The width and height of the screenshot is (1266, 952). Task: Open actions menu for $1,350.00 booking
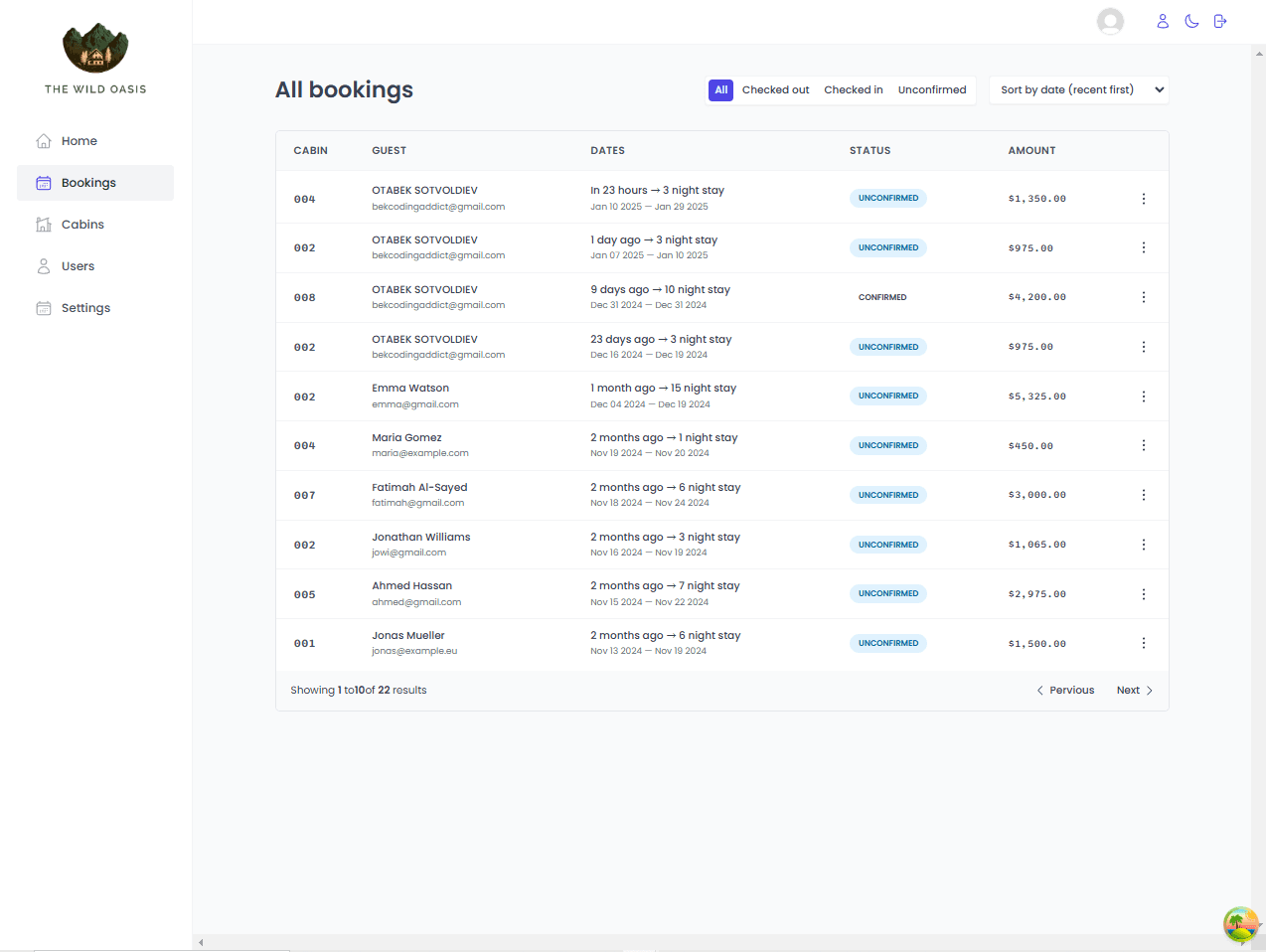(x=1143, y=199)
